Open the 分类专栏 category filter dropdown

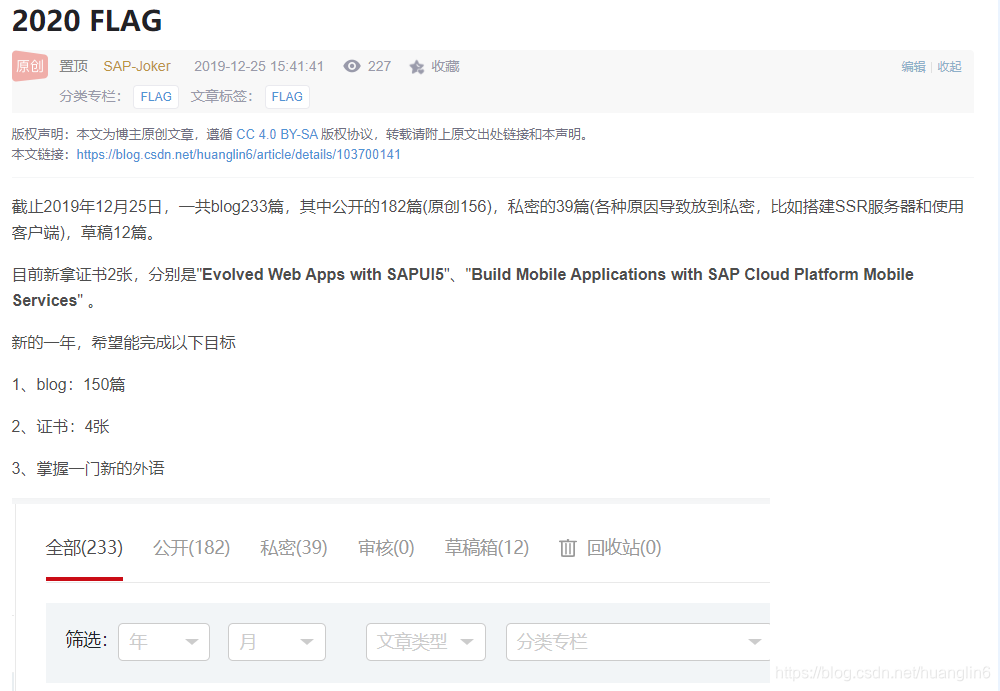pos(638,642)
